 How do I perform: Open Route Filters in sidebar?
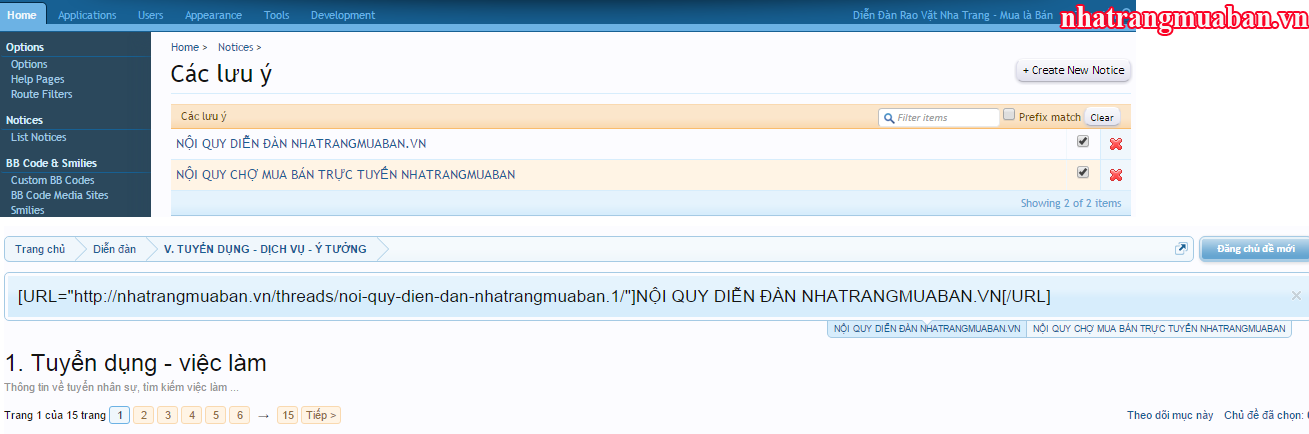41,94
